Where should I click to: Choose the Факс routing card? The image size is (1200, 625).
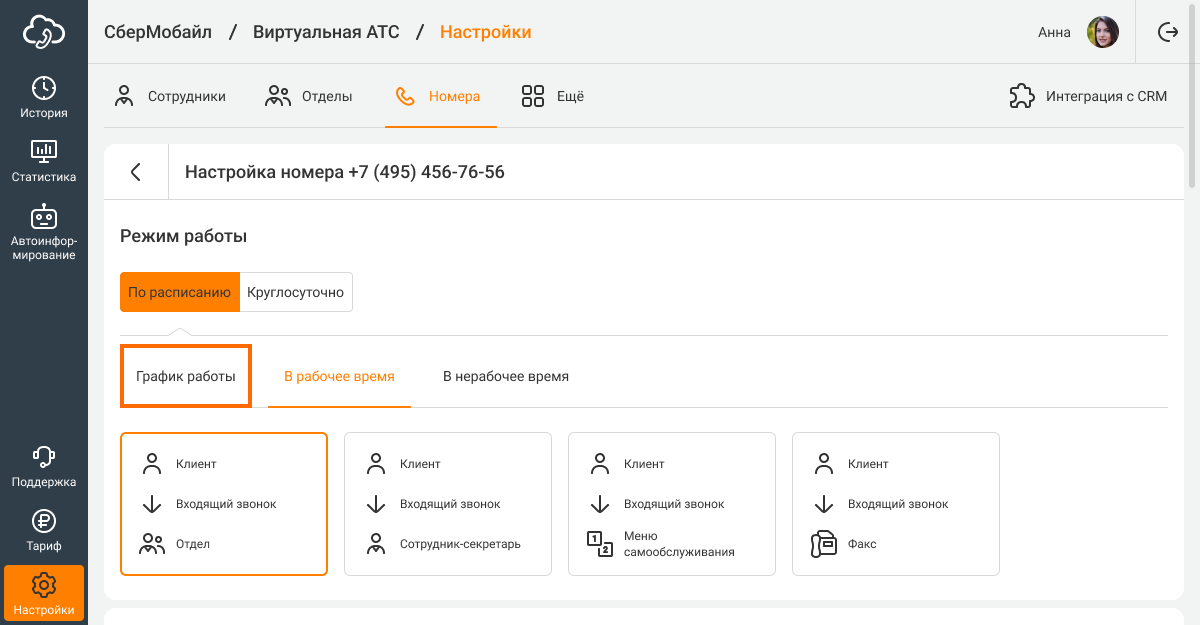(896, 504)
